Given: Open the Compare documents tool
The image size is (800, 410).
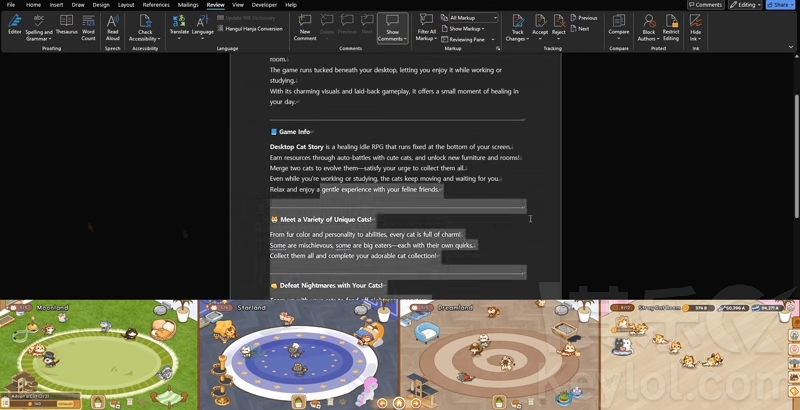Looking at the screenshot, I should [619, 25].
